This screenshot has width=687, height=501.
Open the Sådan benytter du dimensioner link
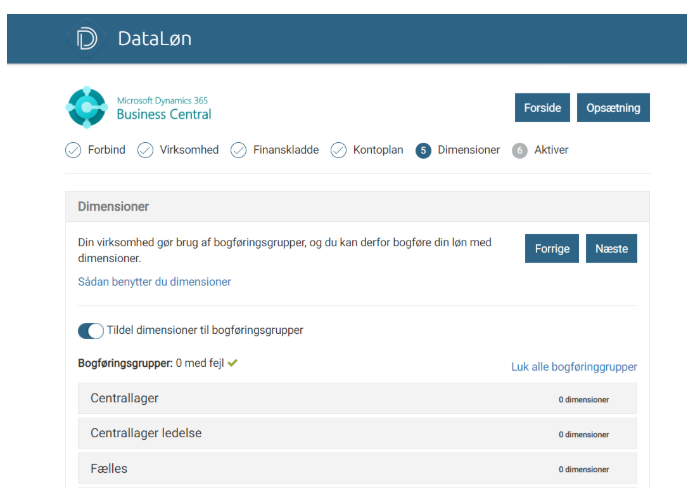click(x=154, y=282)
